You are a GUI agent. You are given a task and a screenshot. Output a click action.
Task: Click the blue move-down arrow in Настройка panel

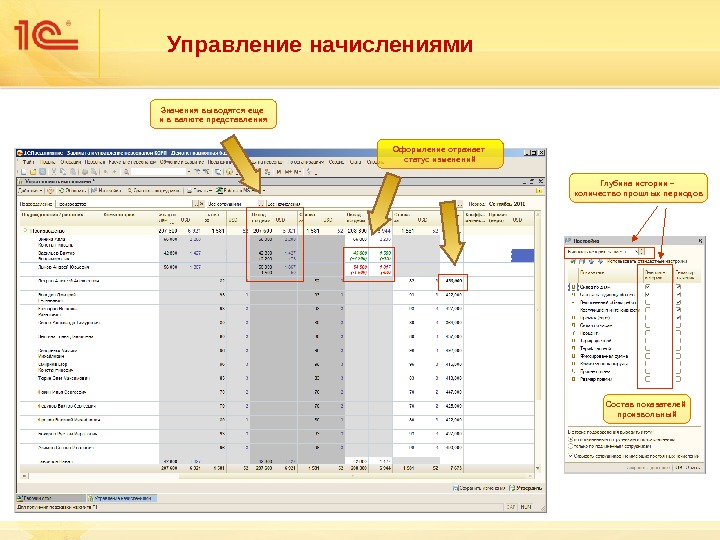(601, 261)
